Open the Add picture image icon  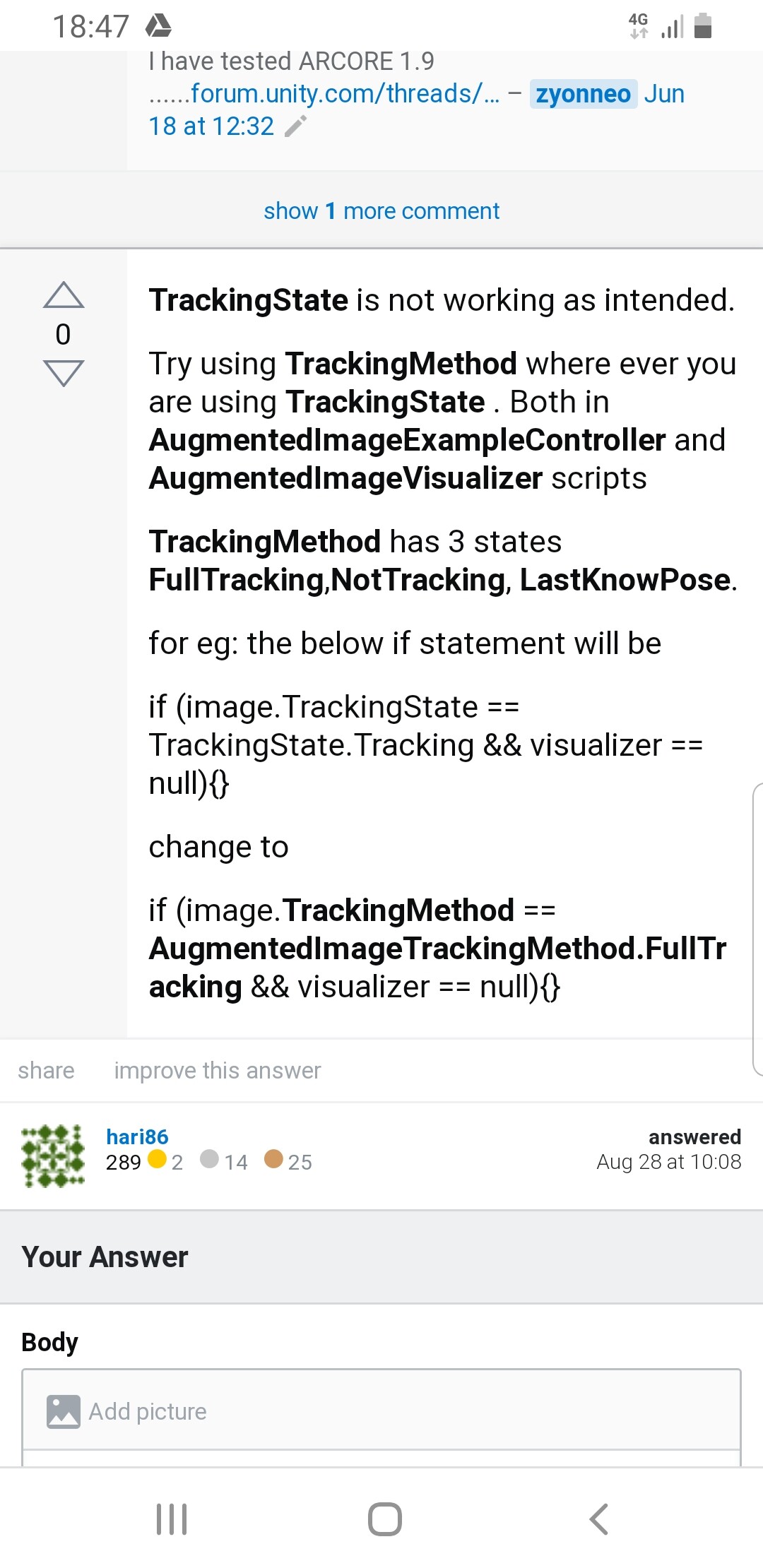pos(62,1410)
